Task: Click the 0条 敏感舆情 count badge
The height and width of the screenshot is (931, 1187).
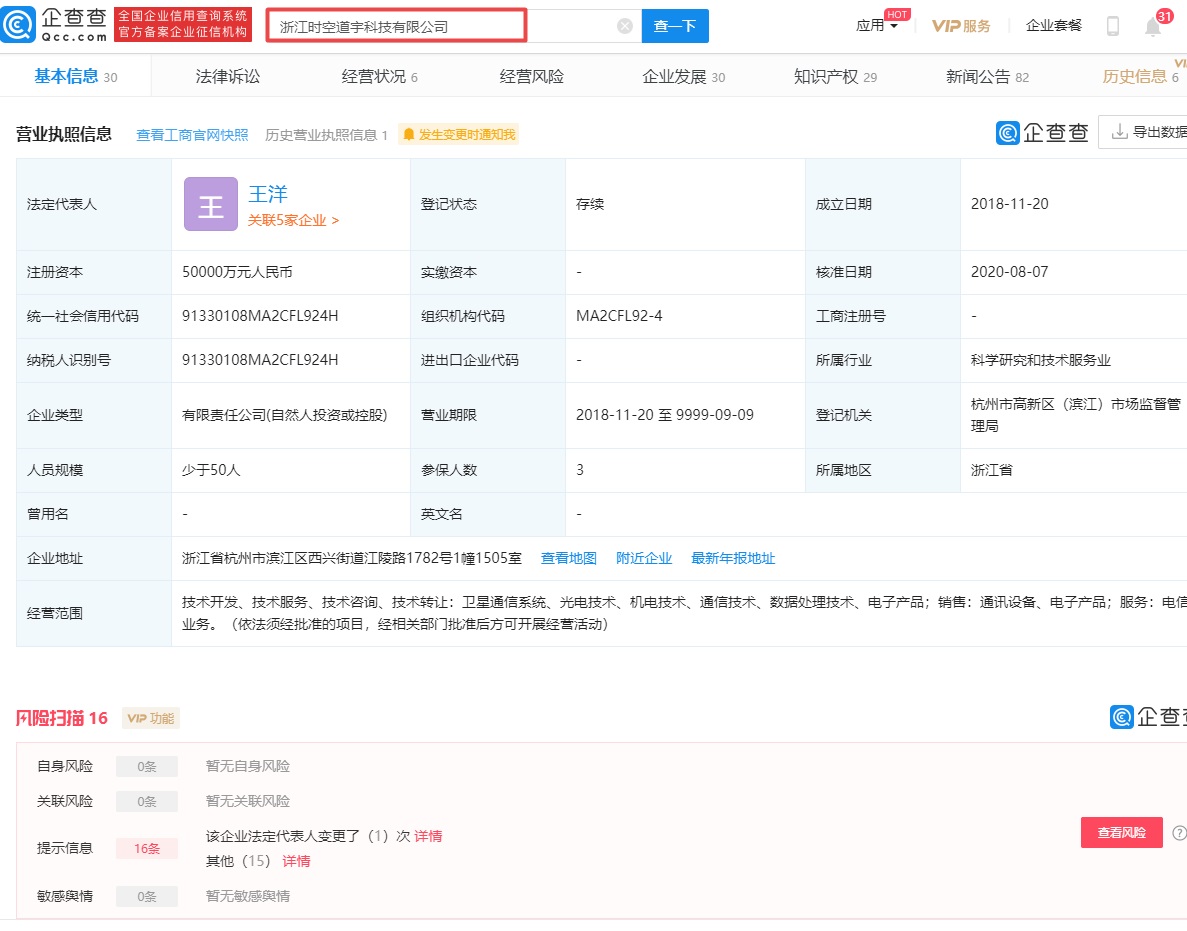Action: [x=147, y=897]
